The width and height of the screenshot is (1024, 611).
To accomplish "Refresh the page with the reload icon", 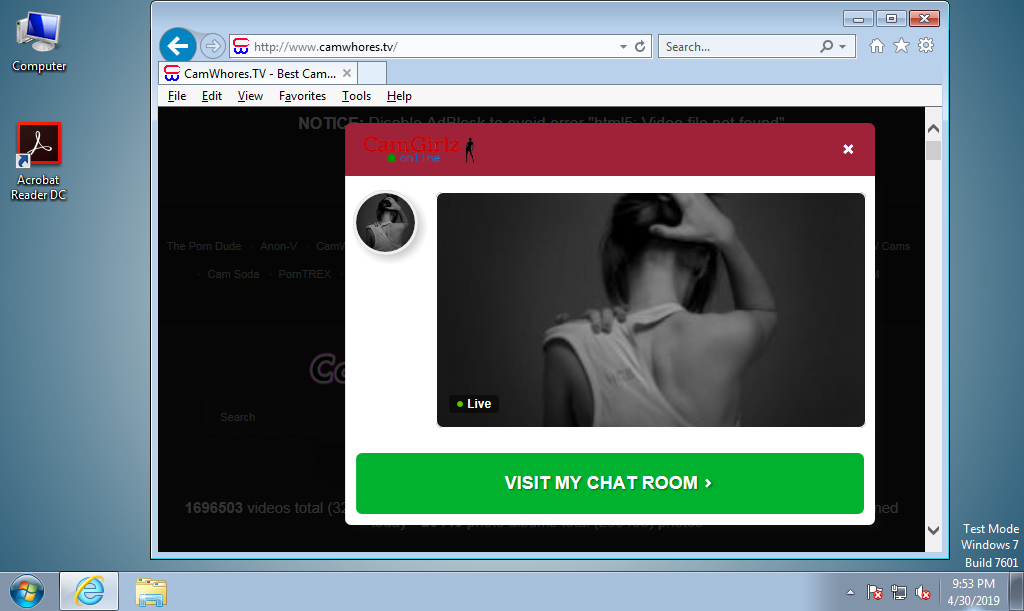I will (x=640, y=46).
